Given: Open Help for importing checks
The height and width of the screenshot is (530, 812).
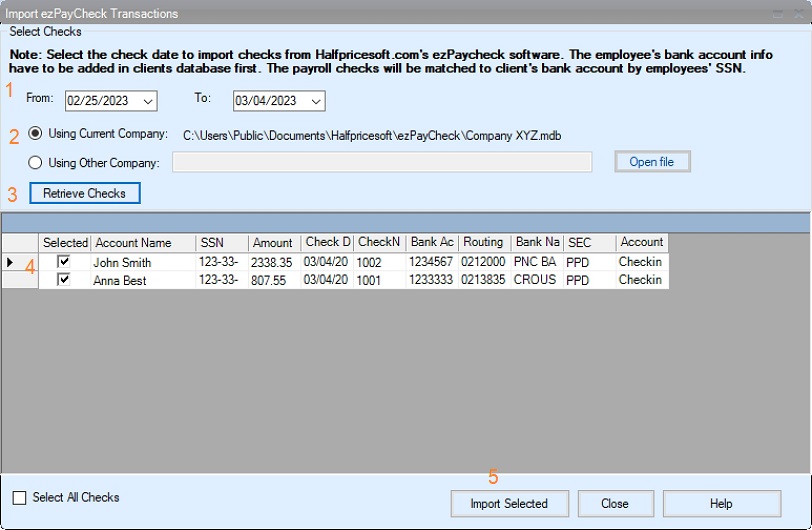Looking at the screenshot, I should 720,503.
